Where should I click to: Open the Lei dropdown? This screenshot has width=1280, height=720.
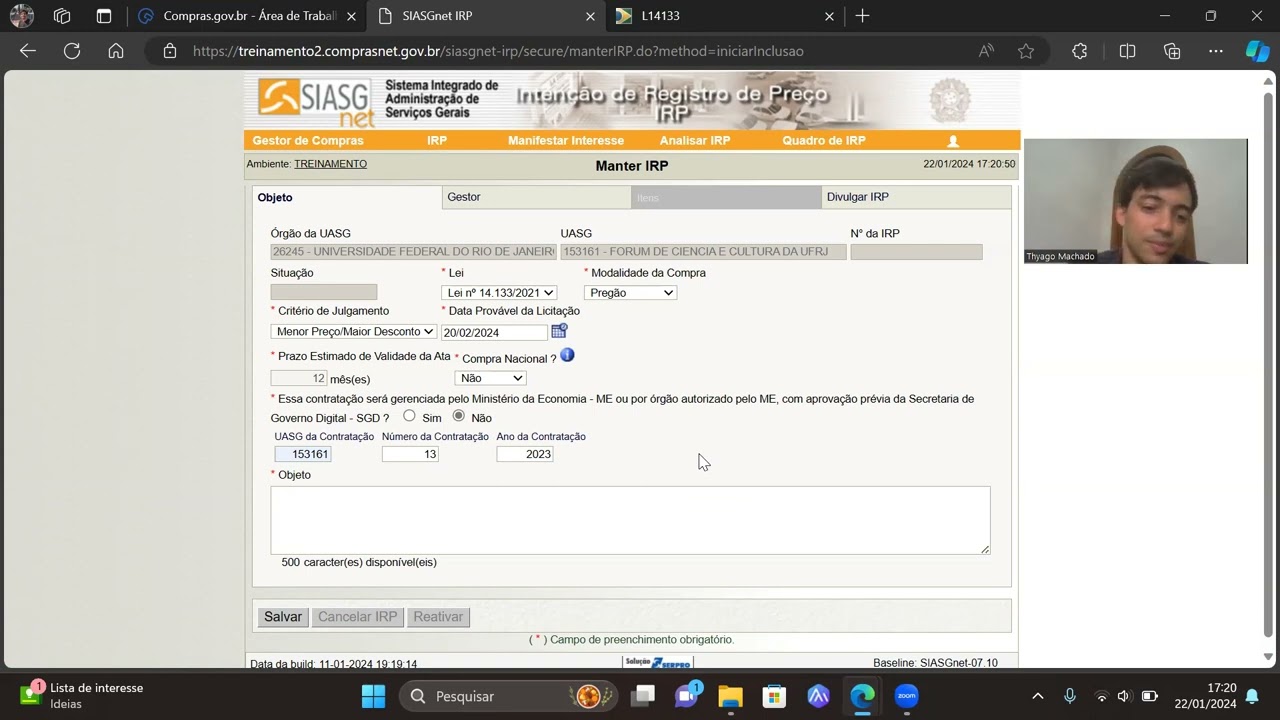click(x=499, y=293)
